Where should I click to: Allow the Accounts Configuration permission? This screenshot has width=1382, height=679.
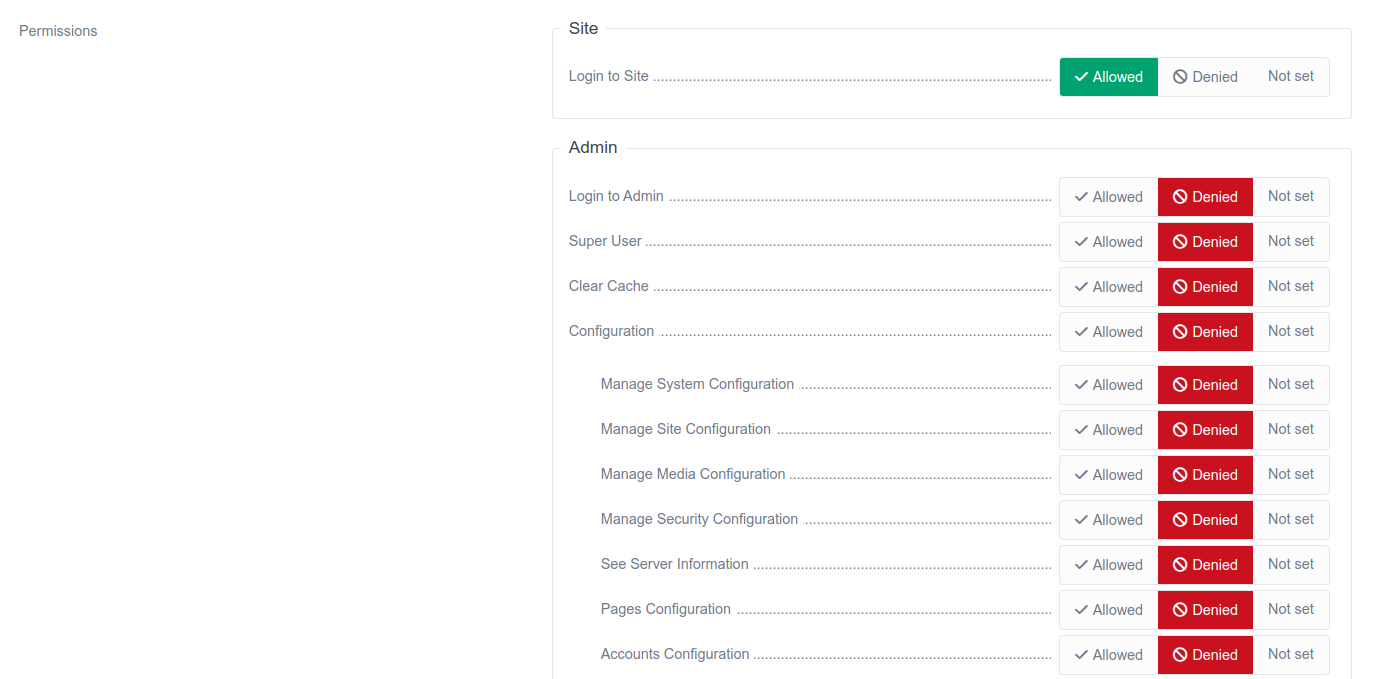tap(1108, 655)
